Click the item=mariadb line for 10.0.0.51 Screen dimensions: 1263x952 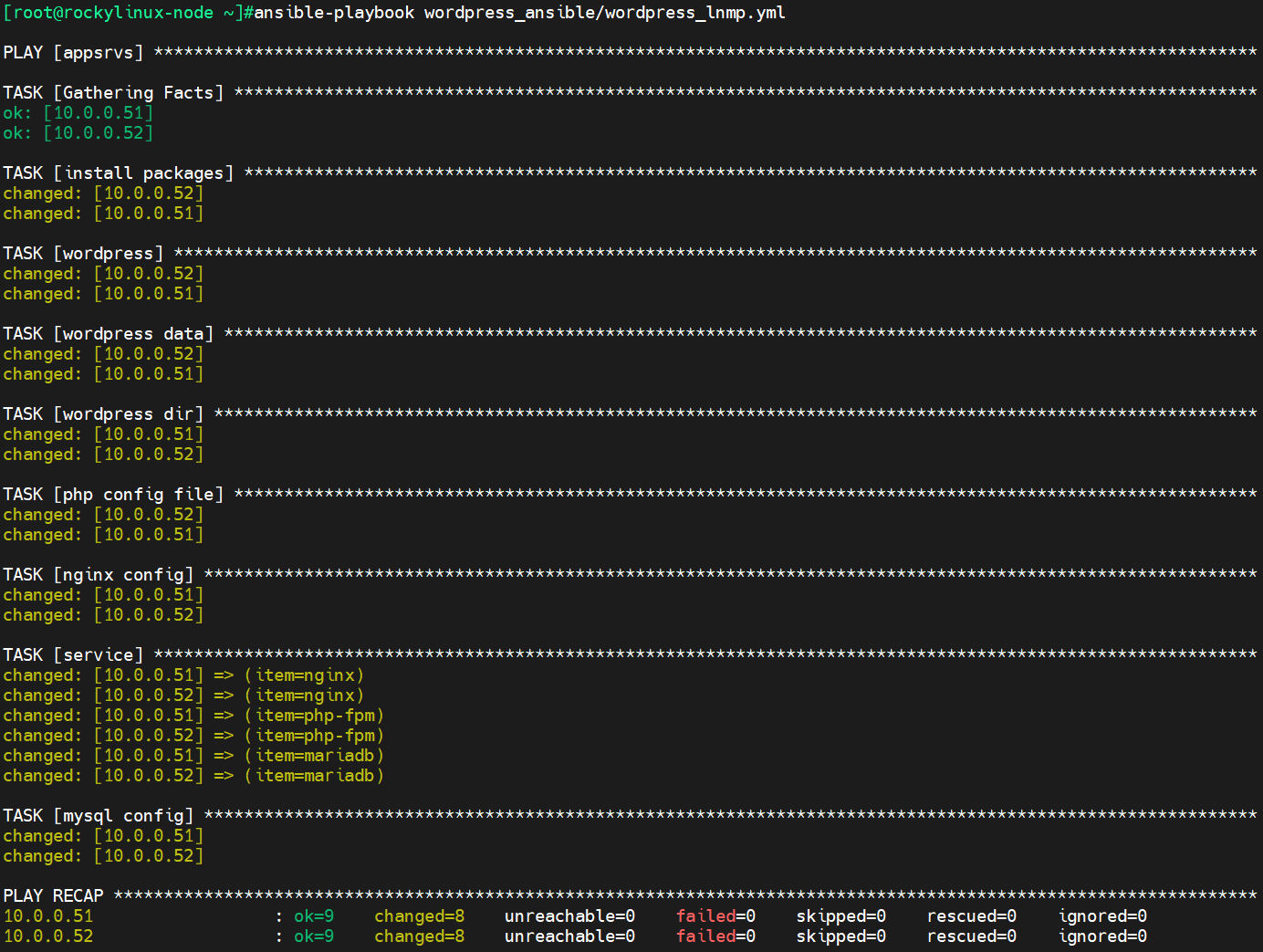point(193,755)
